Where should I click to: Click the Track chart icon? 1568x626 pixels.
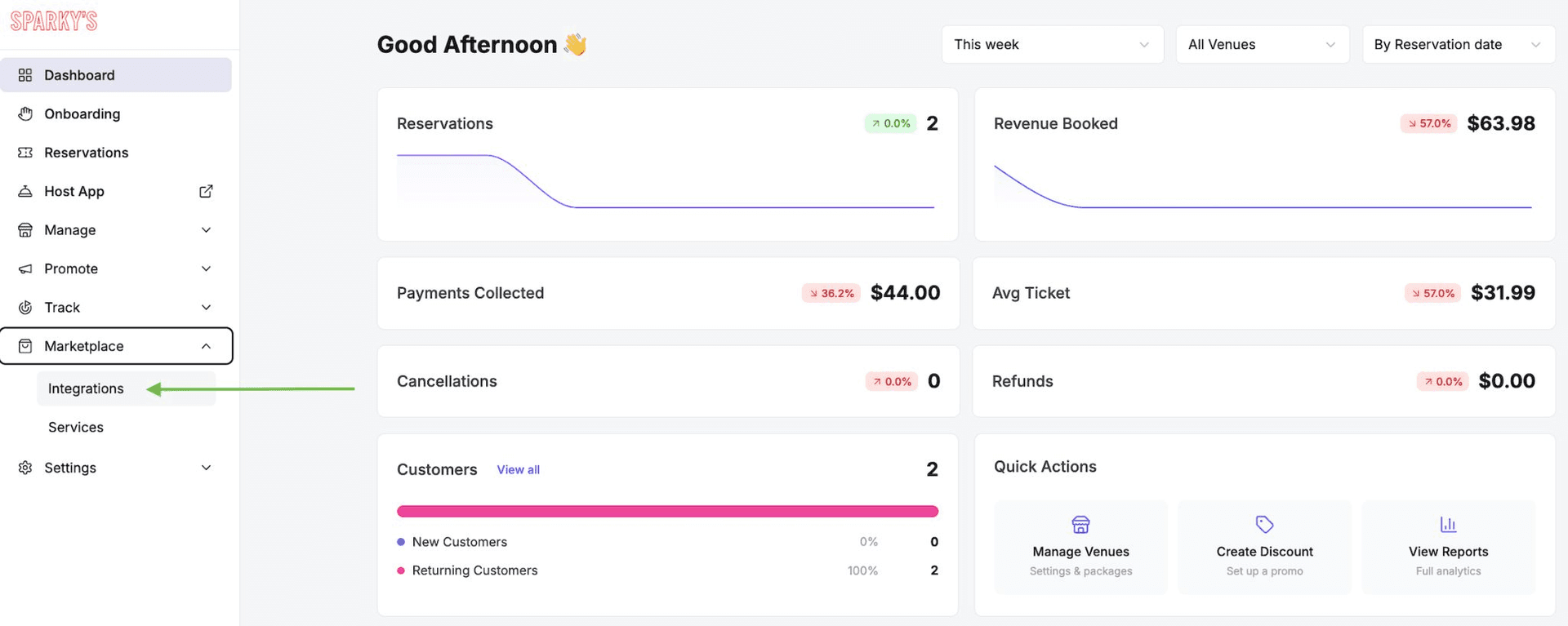point(25,308)
